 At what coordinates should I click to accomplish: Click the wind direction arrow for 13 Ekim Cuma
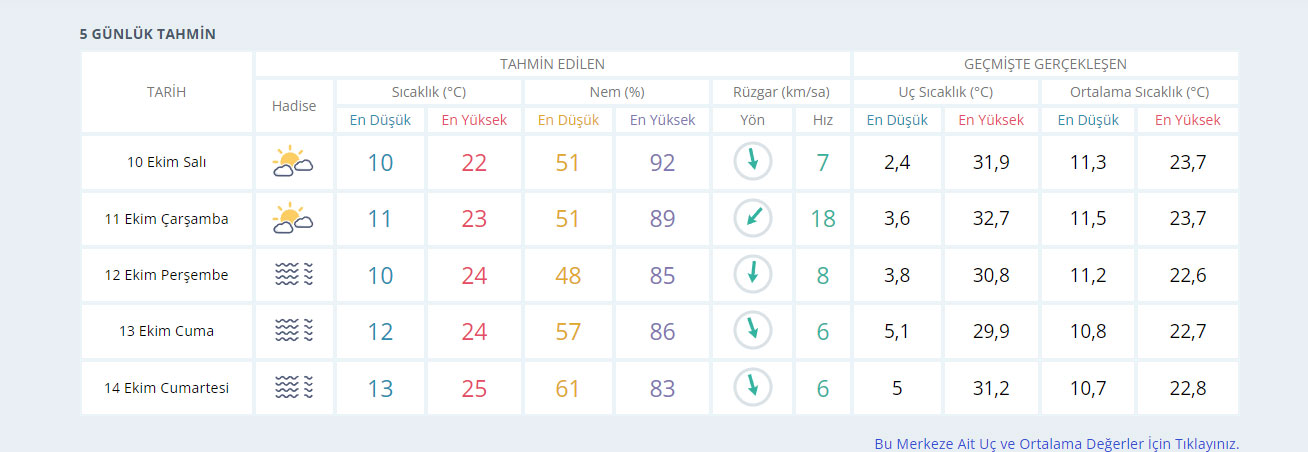click(x=752, y=331)
